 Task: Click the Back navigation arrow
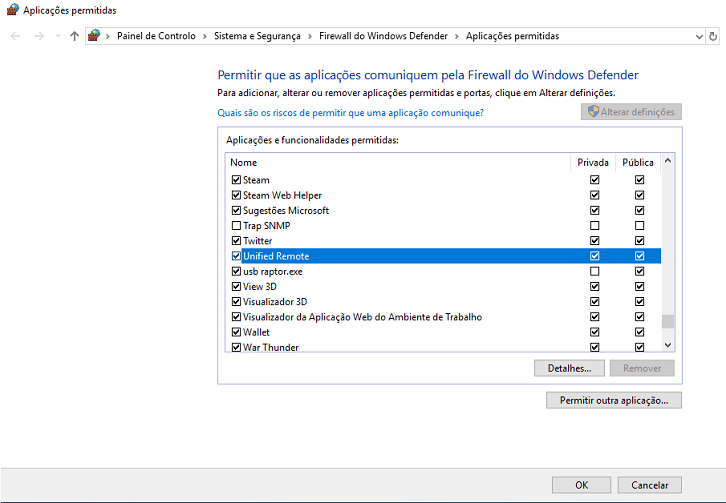click(x=15, y=36)
